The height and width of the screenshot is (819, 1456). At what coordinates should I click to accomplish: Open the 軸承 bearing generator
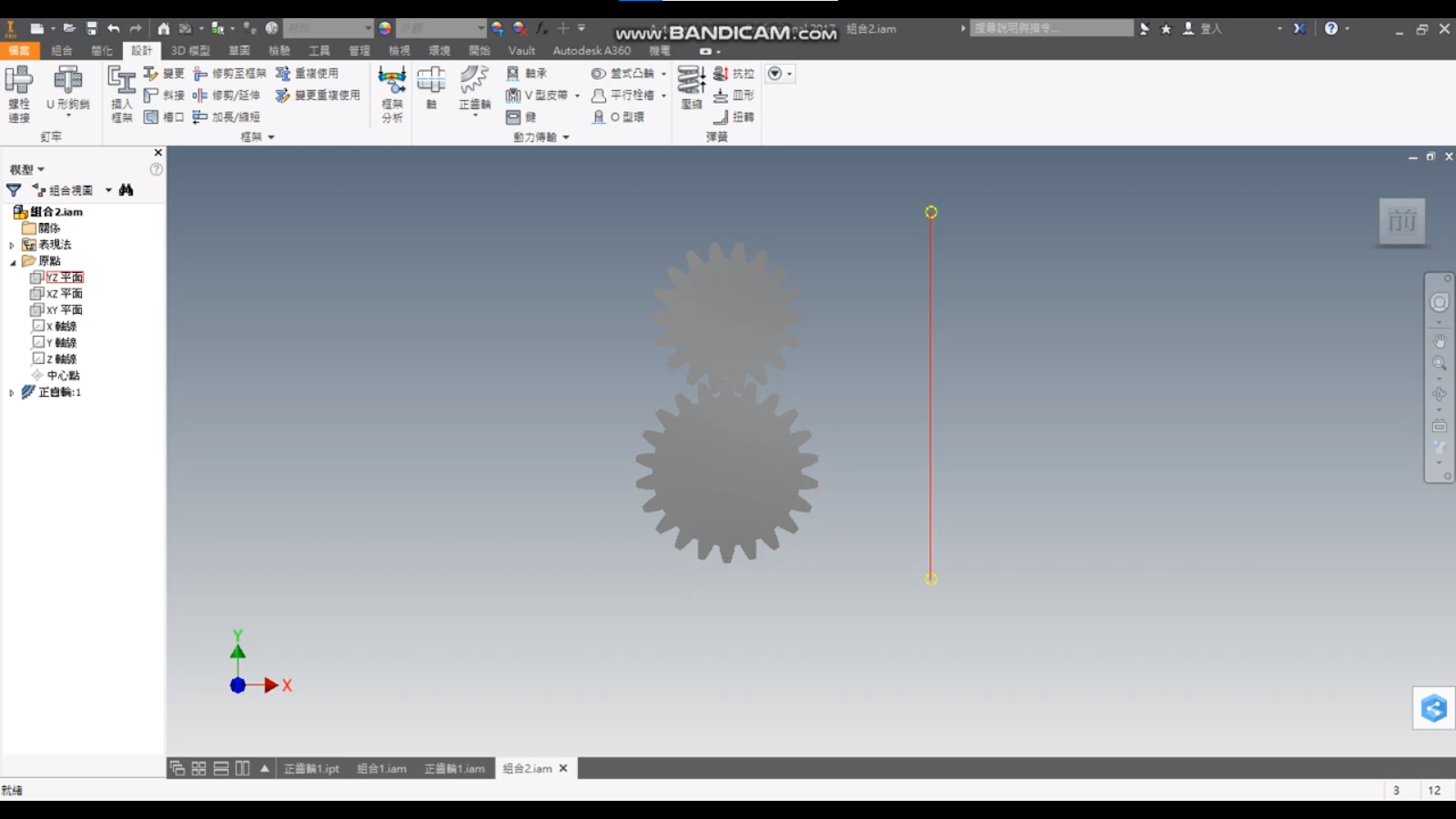527,73
